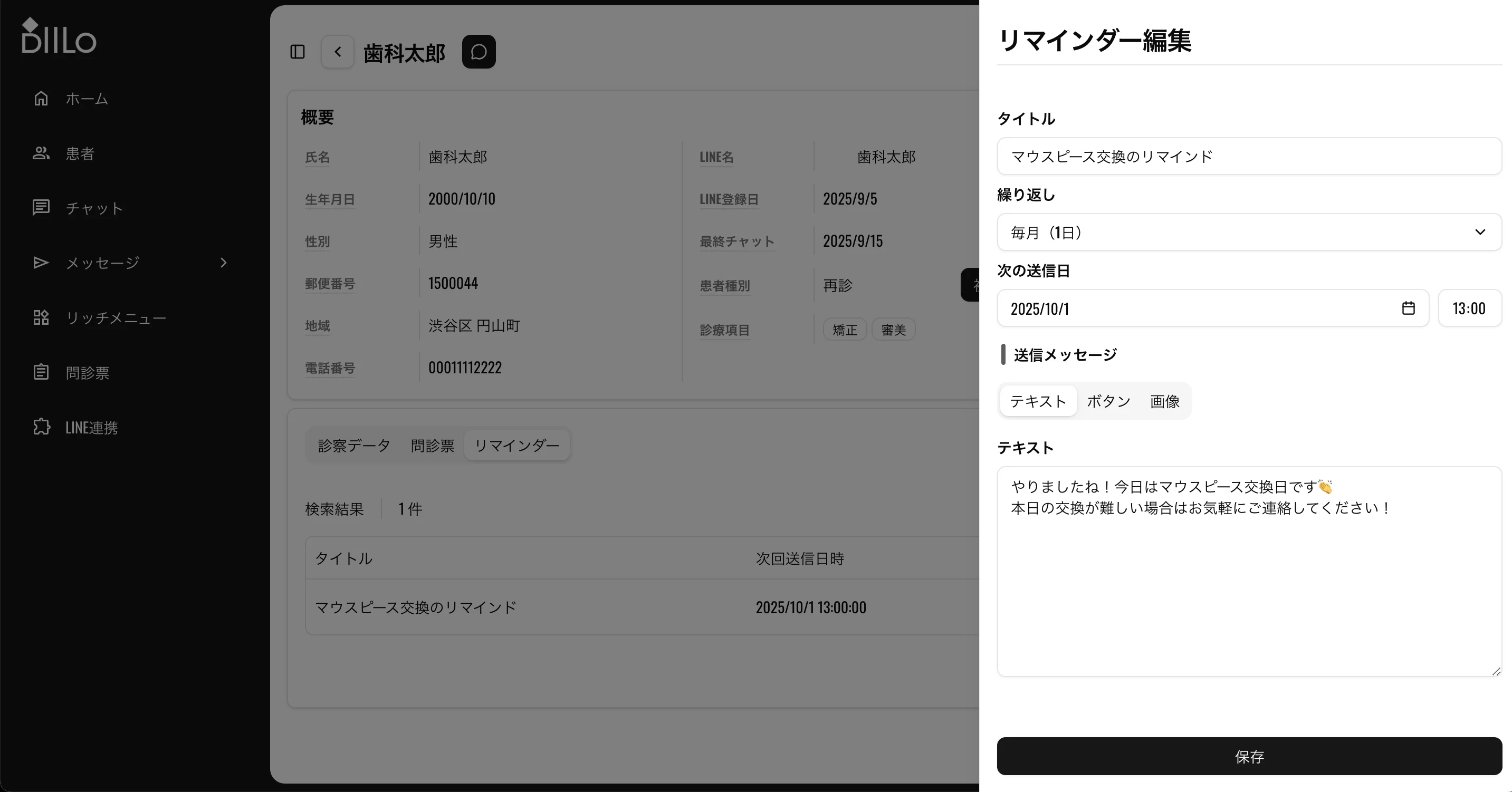Select the テキスト message type
This screenshot has height=792, width=1512.
tap(1038, 401)
